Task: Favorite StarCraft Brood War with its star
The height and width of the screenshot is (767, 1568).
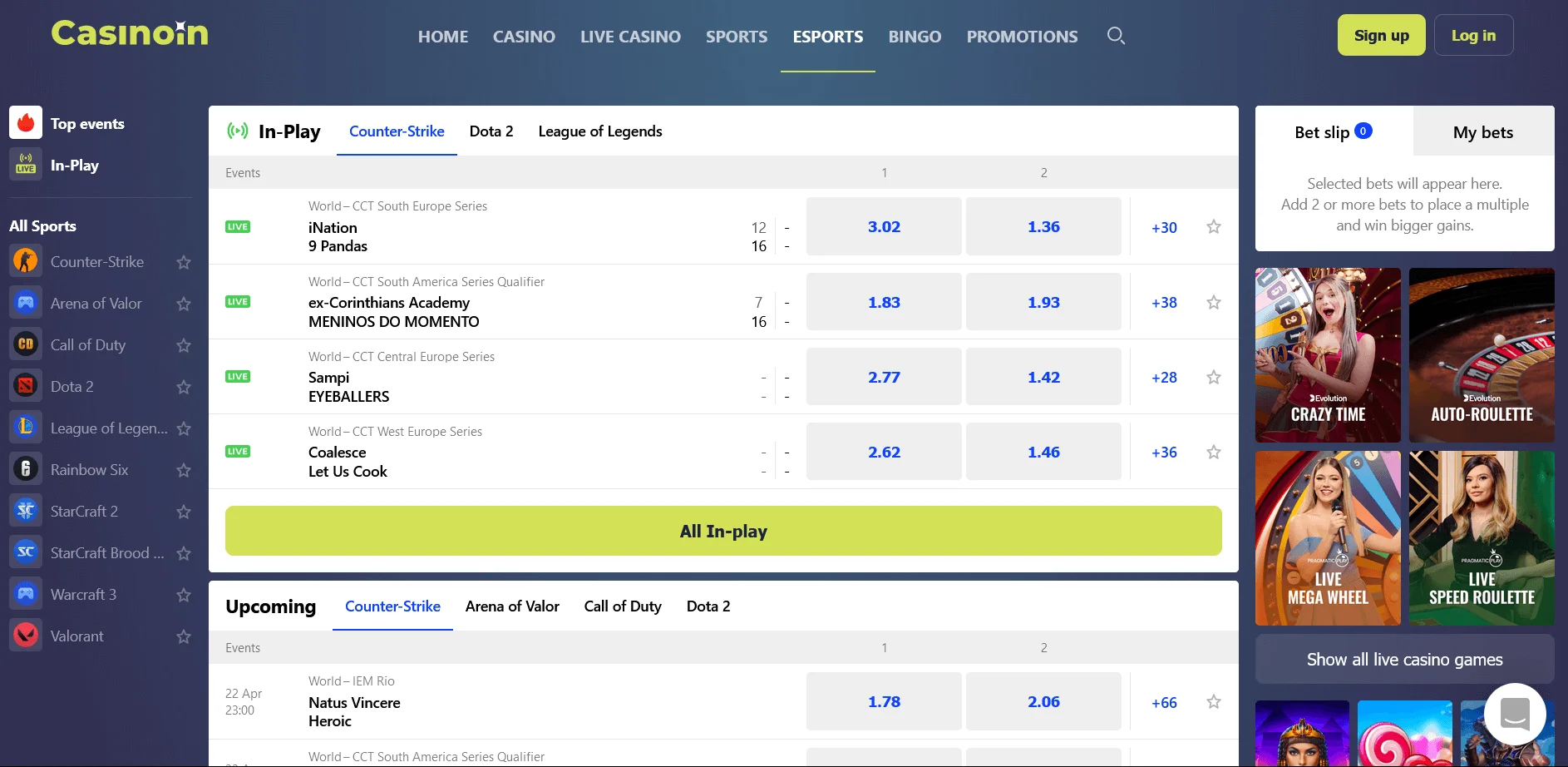Action: tap(184, 553)
